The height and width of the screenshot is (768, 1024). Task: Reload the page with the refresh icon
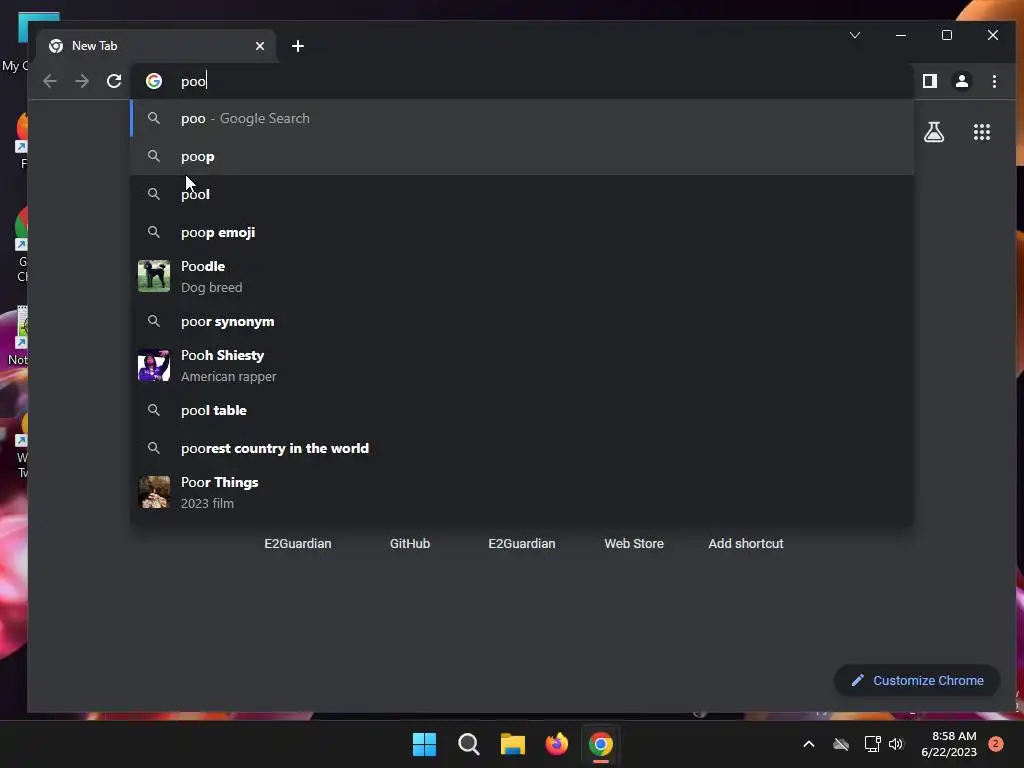click(x=114, y=81)
